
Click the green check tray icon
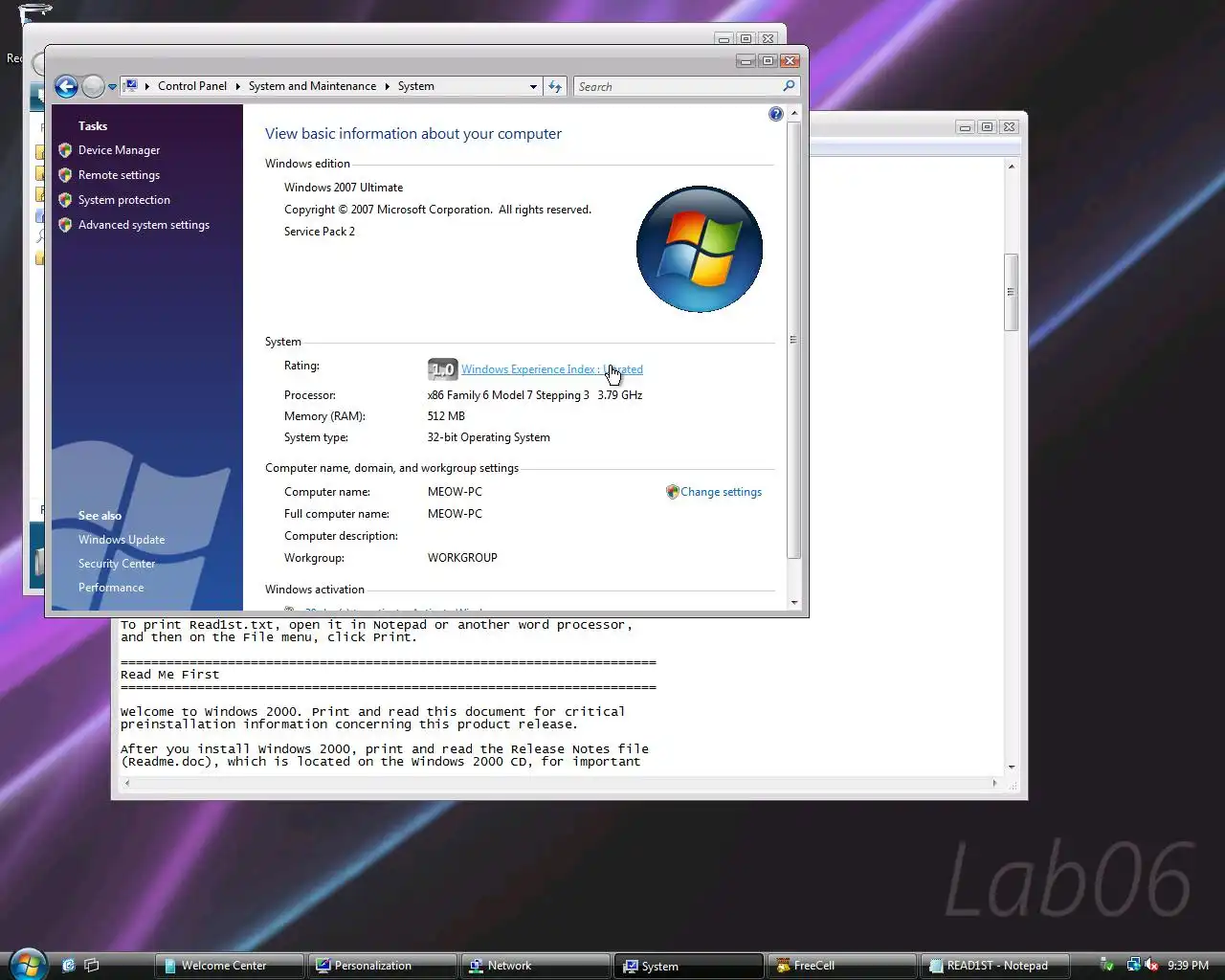coord(1107,966)
